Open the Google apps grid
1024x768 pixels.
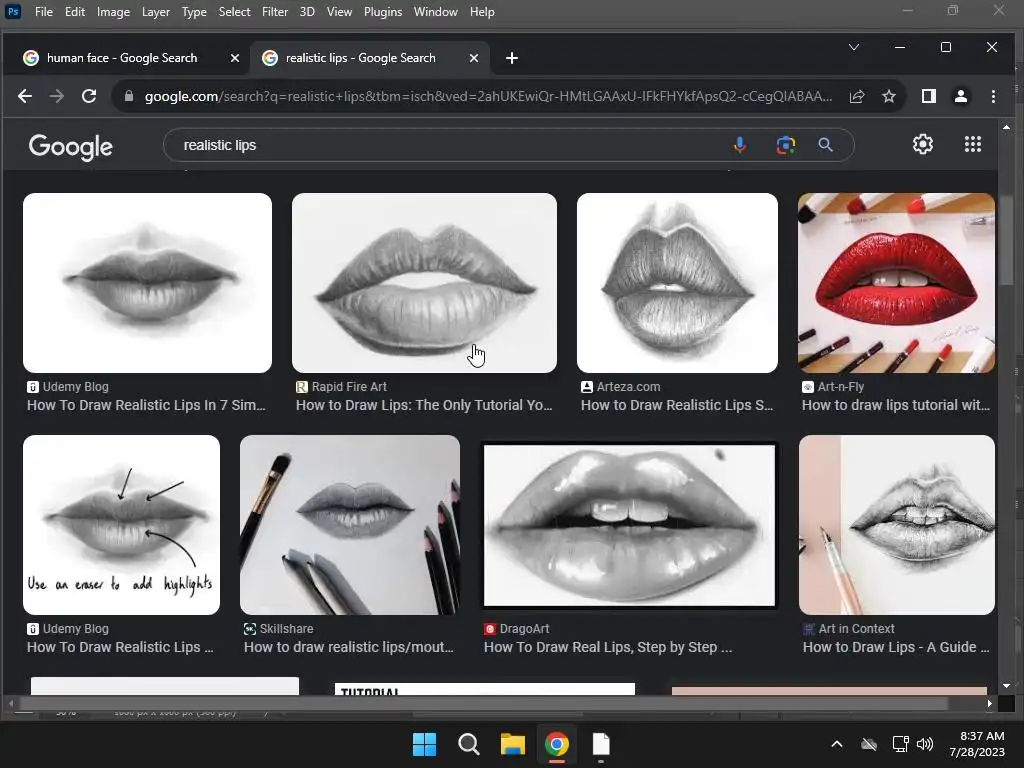[973, 144]
